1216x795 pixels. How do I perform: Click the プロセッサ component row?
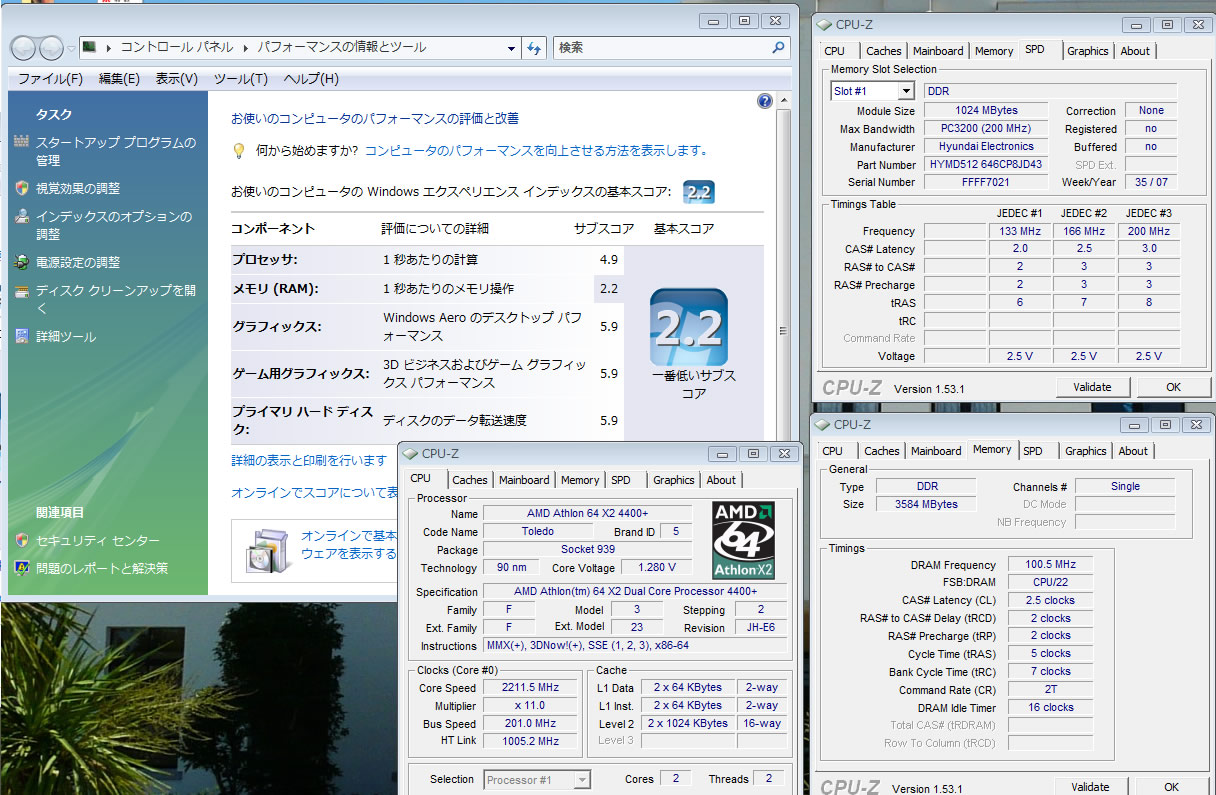(427, 260)
